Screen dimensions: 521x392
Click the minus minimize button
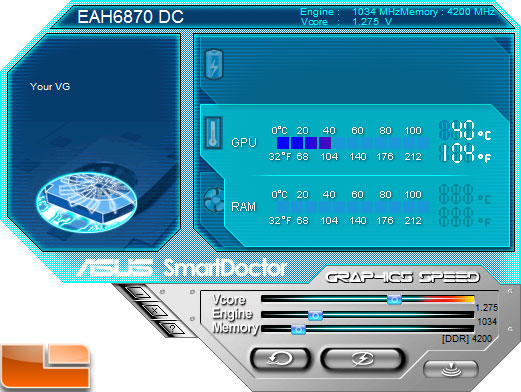(139, 294)
